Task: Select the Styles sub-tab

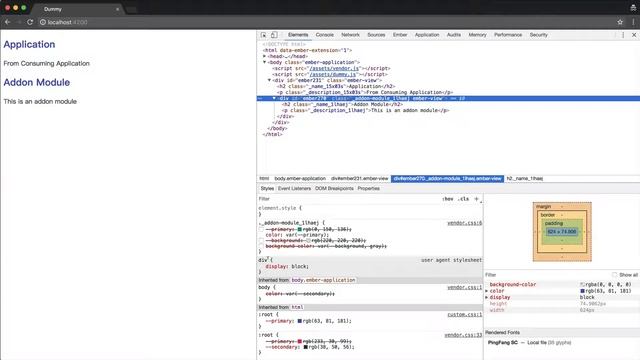Action: (267, 189)
